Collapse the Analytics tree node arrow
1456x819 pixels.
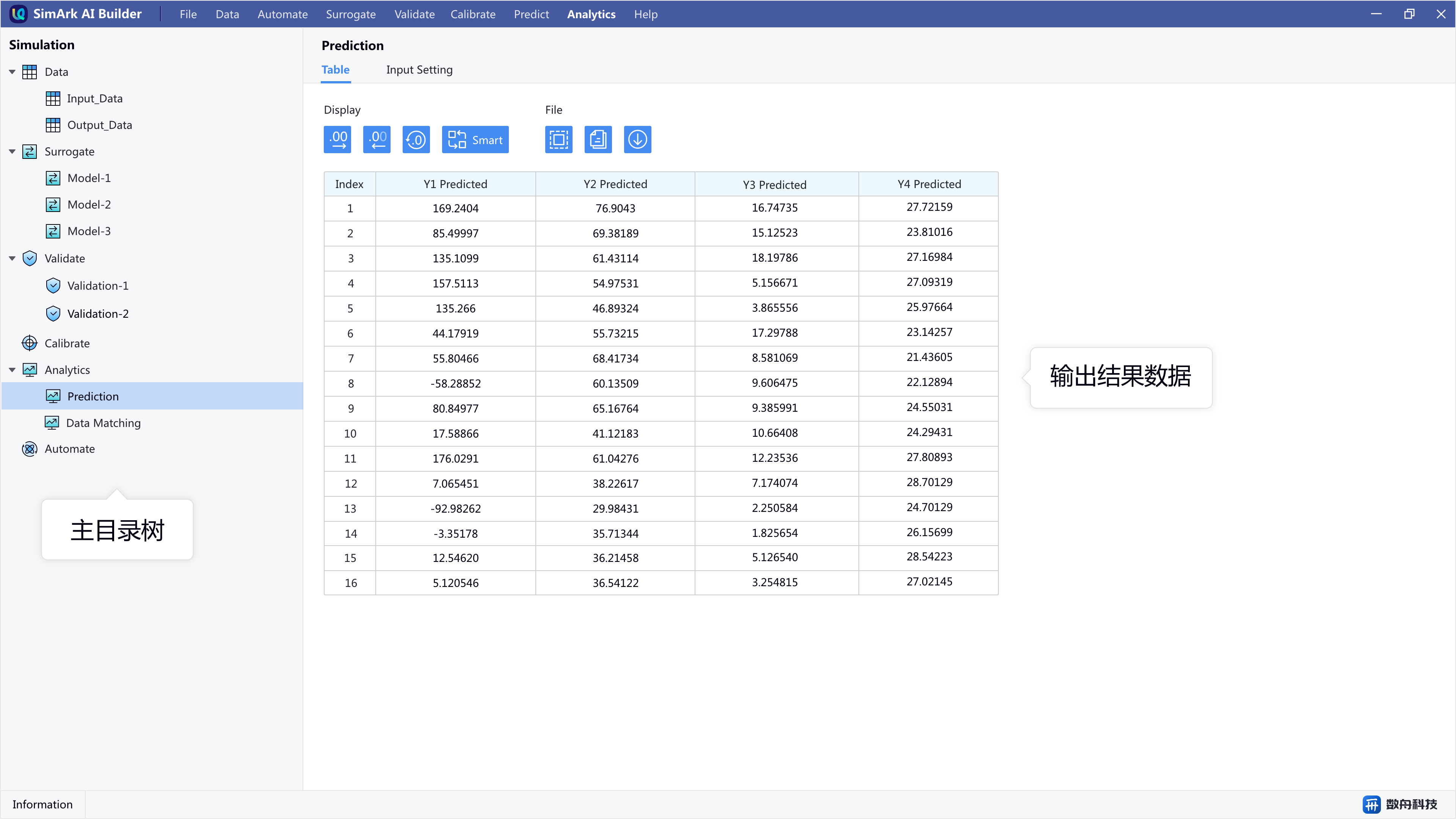point(12,370)
